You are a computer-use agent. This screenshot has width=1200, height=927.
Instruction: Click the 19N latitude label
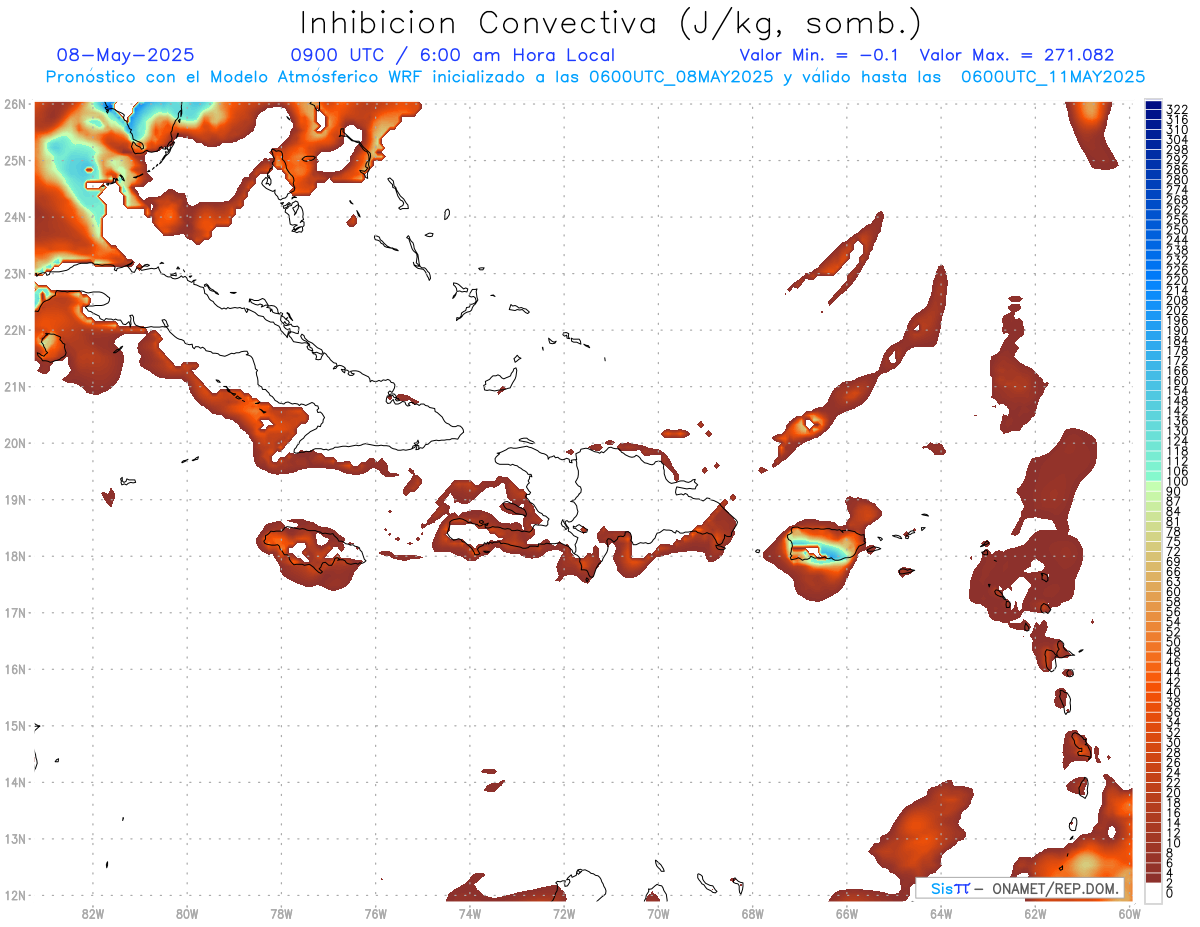point(14,500)
